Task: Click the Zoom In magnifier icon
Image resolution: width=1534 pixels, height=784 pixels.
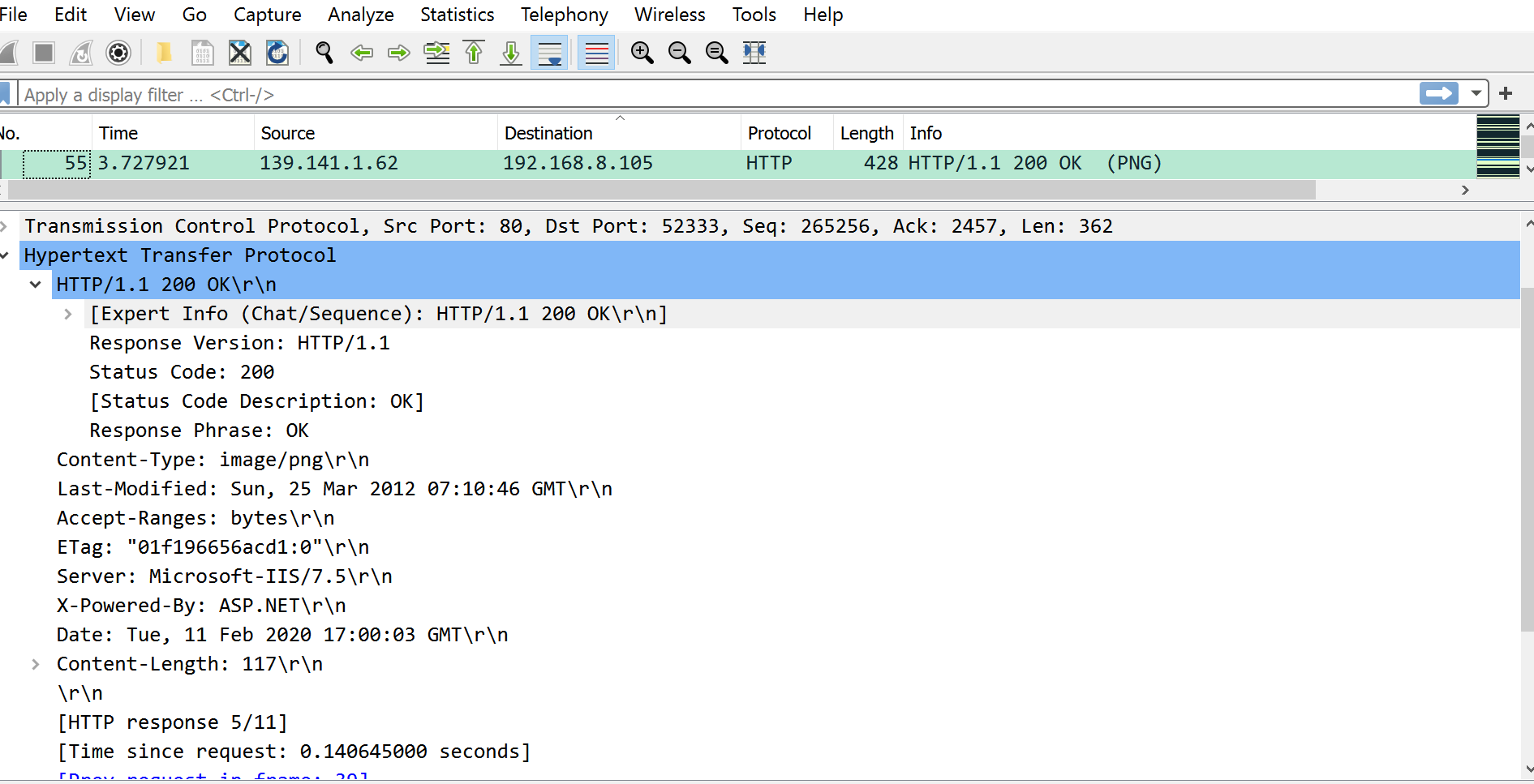Action: coord(642,53)
